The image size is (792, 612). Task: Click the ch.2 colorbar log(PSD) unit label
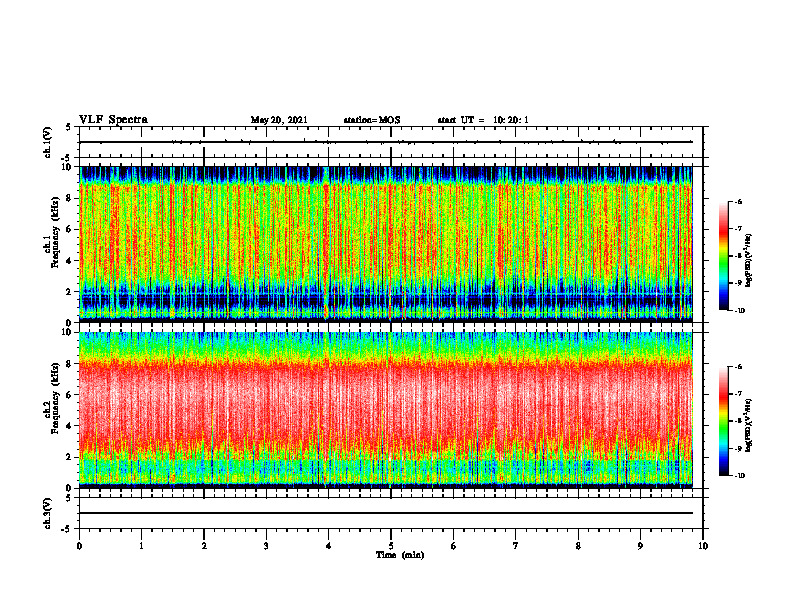coord(749,424)
